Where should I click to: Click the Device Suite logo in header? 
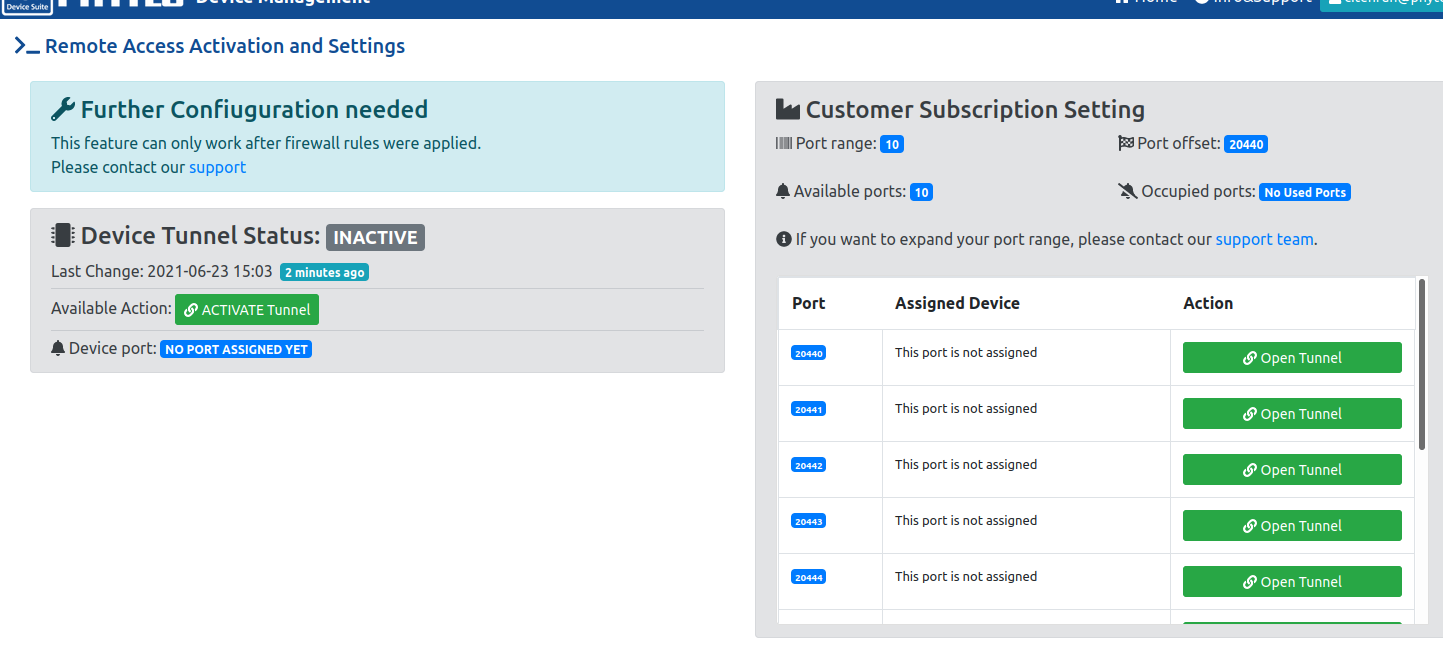(x=27, y=6)
